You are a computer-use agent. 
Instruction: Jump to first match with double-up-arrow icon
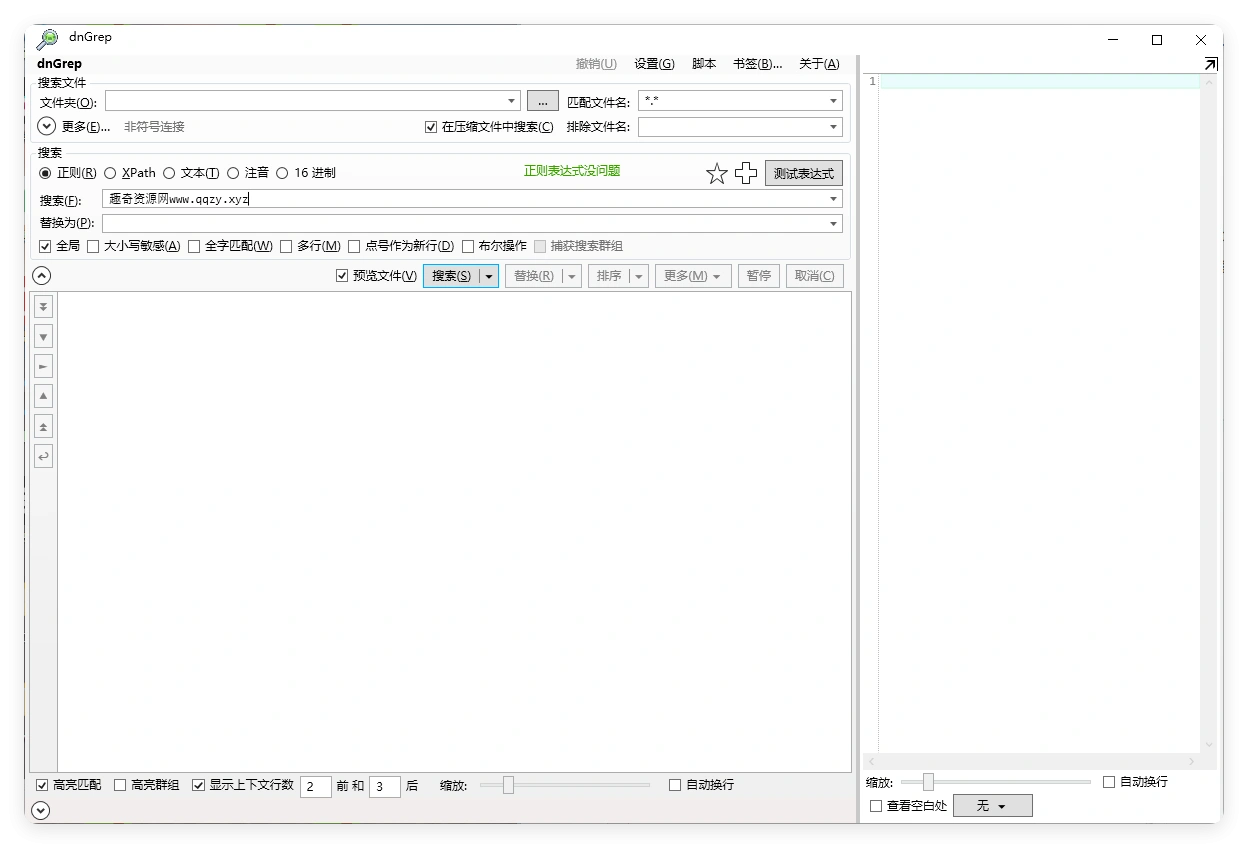43,425
